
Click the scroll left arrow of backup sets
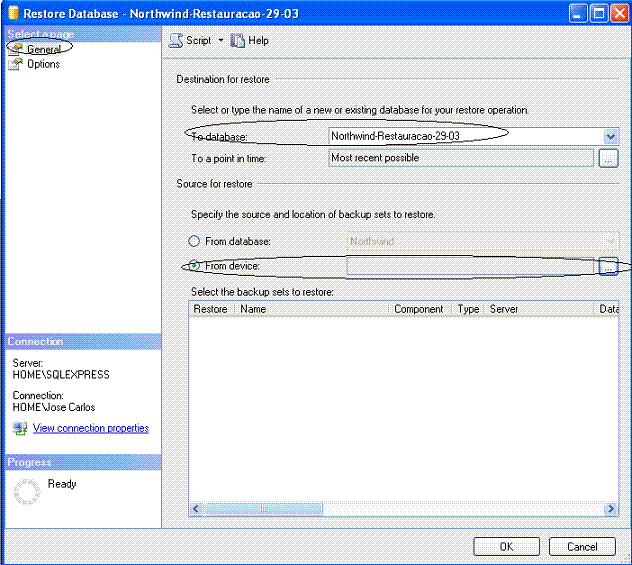196,509
